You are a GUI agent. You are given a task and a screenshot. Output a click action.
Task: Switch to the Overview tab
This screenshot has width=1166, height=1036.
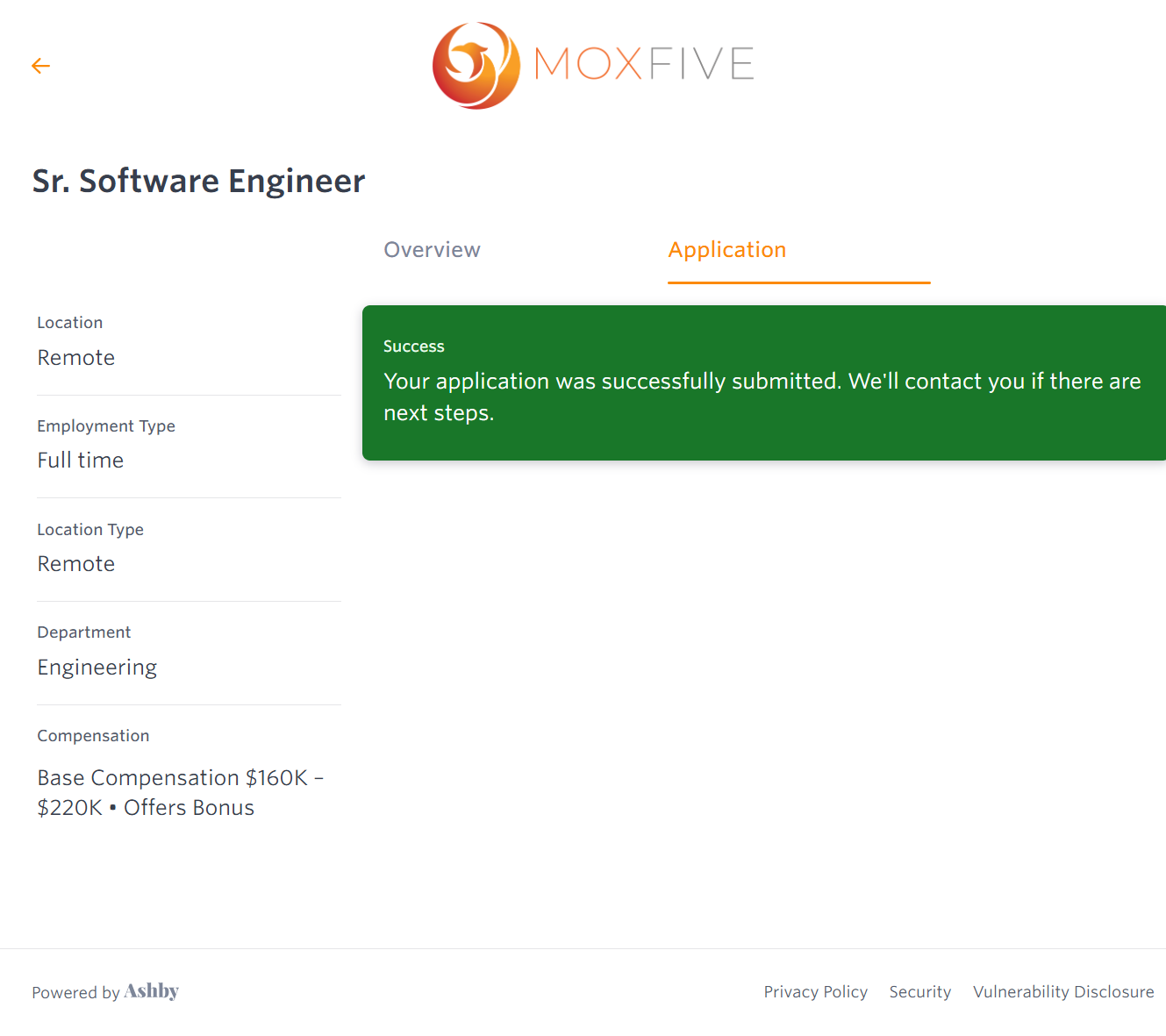[x=432, y=250]
